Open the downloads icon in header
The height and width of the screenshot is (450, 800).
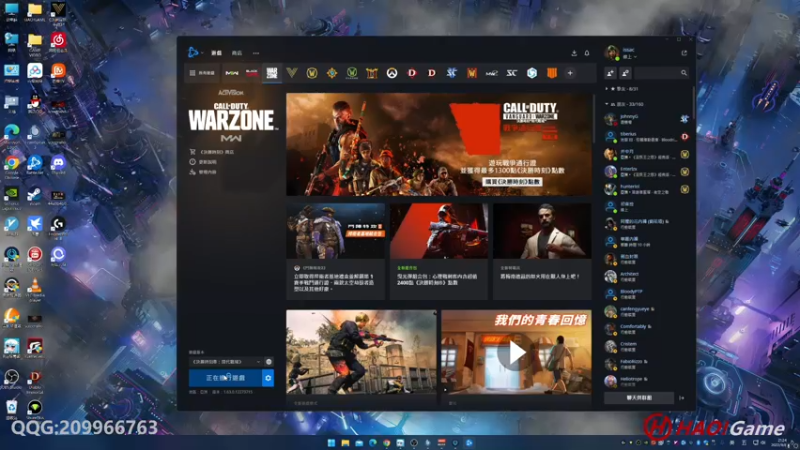point(574,53)
